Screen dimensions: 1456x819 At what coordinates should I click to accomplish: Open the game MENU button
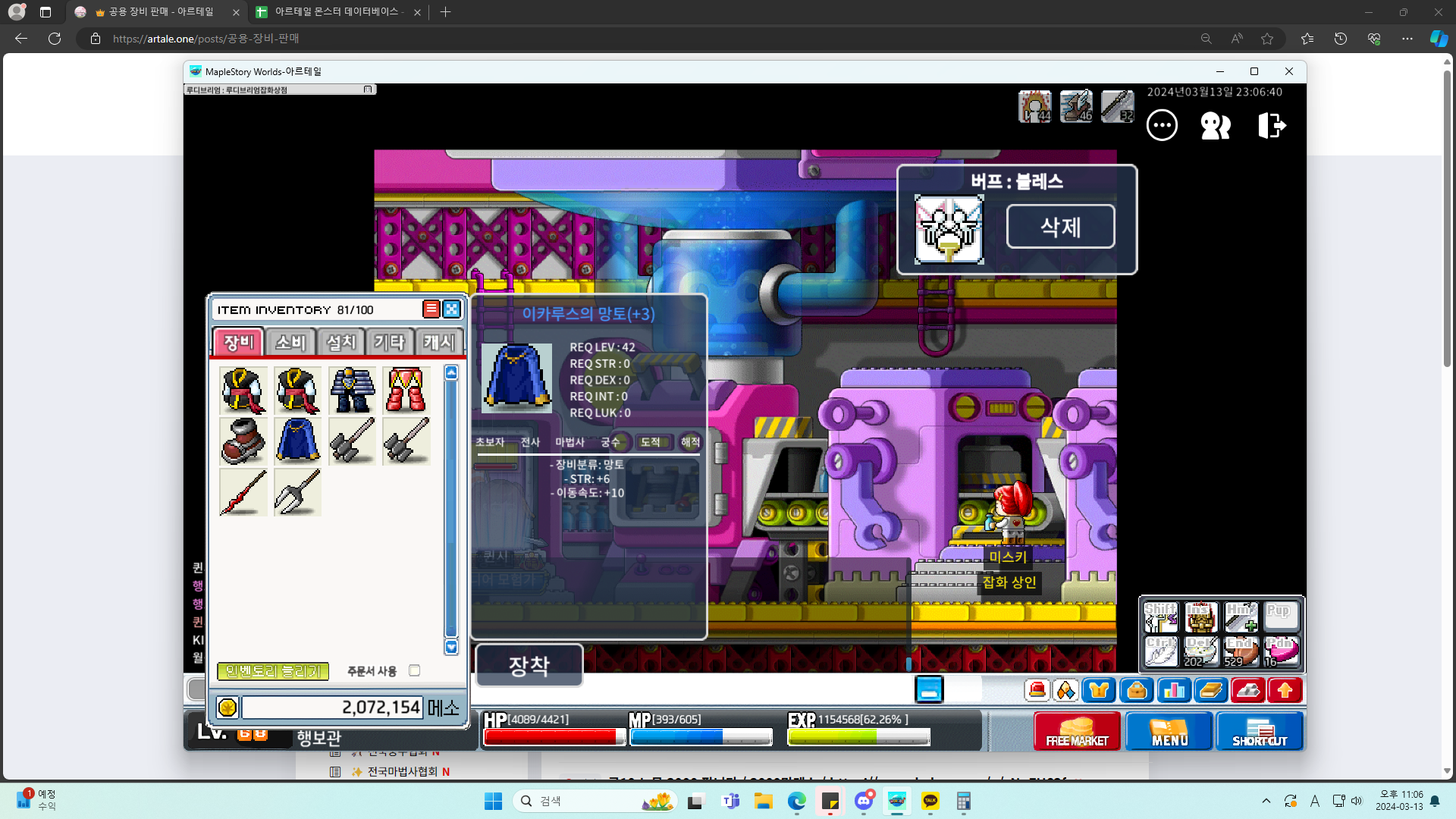coord(1169,731)
